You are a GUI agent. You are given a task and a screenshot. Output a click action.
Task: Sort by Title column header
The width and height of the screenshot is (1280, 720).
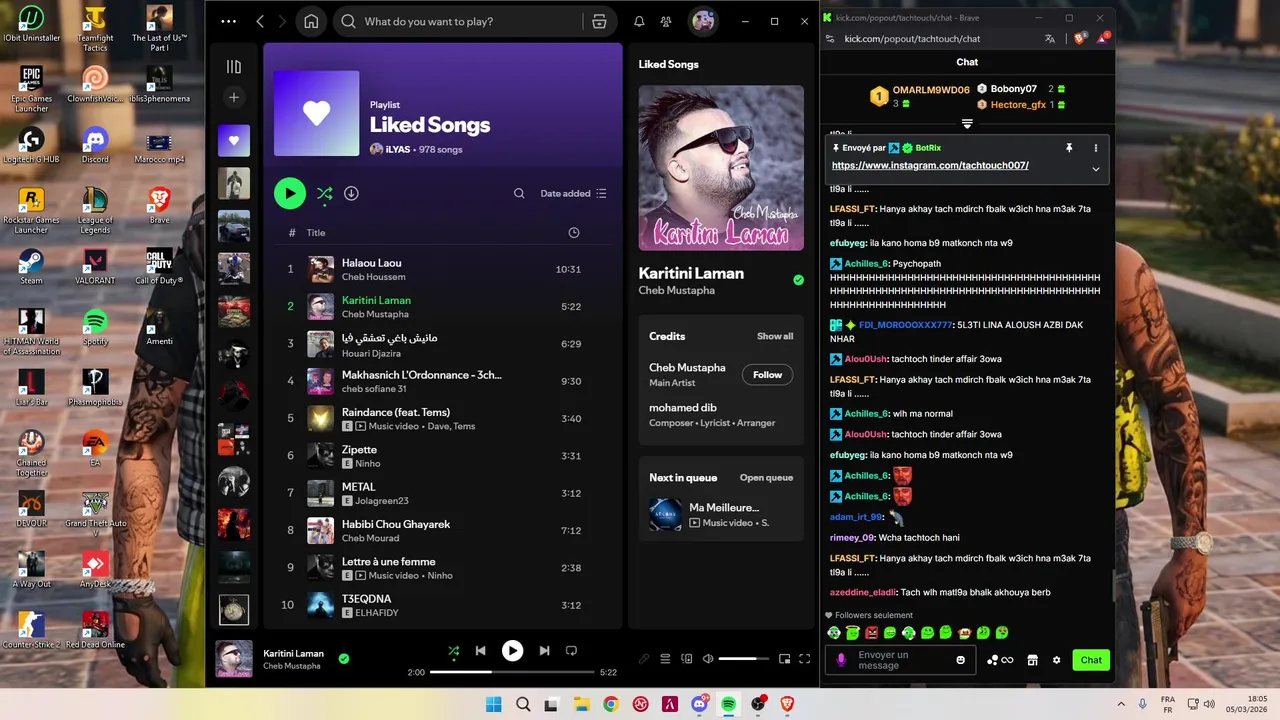[316, 233]
